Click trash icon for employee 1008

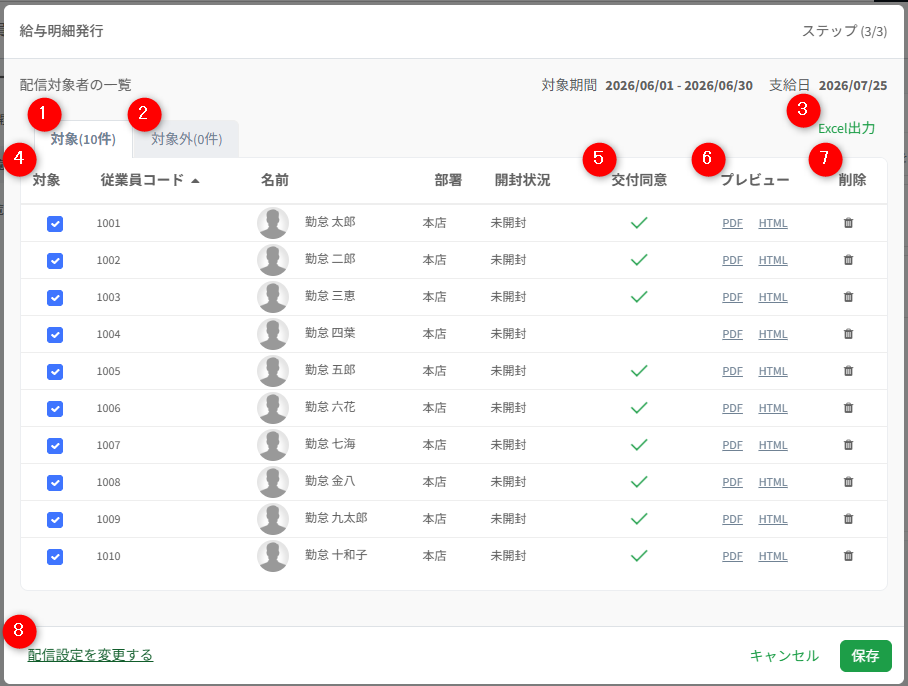click(848, 482)
